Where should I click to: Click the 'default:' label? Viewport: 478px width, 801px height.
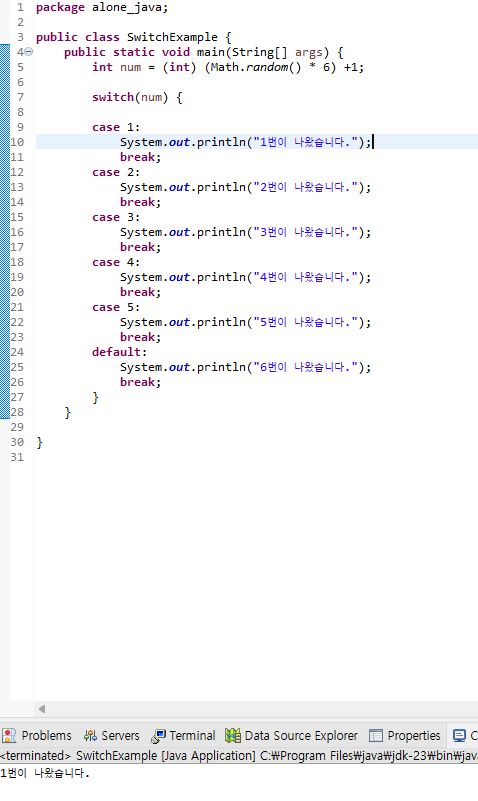point(120,352)
